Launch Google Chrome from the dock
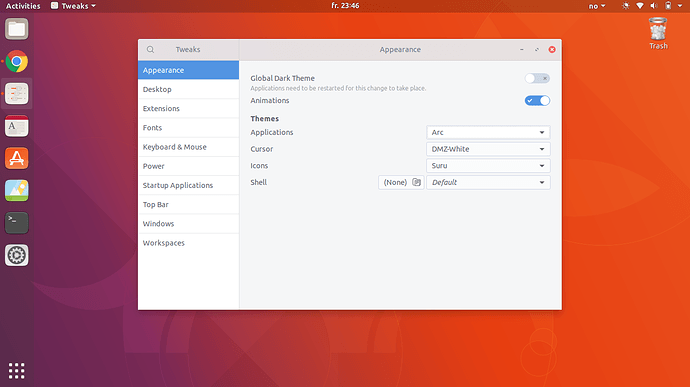Screen dimensions: 690x387 (17, 61)
